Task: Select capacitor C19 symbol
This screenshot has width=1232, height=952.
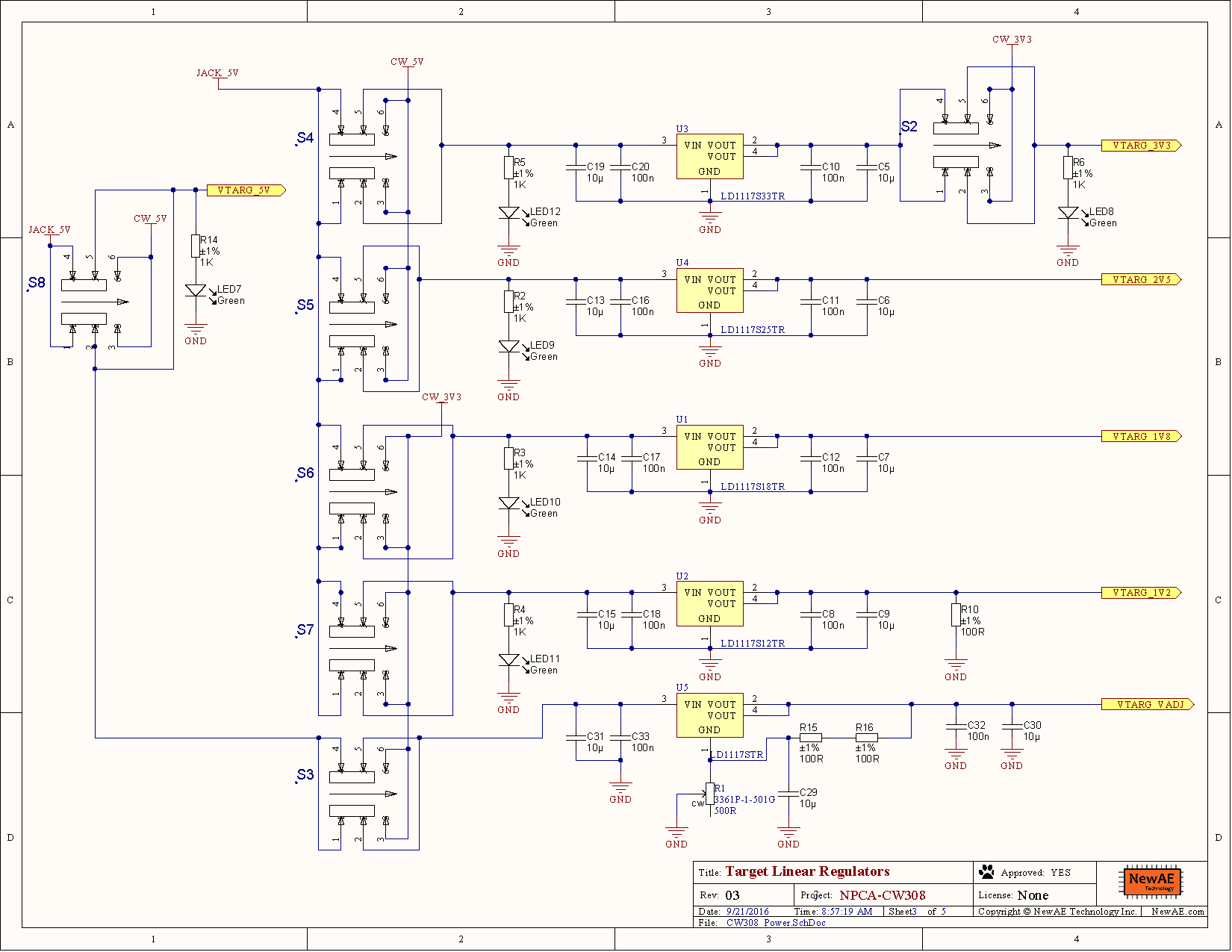Action: pyautogui.click(x=576, y=168)
